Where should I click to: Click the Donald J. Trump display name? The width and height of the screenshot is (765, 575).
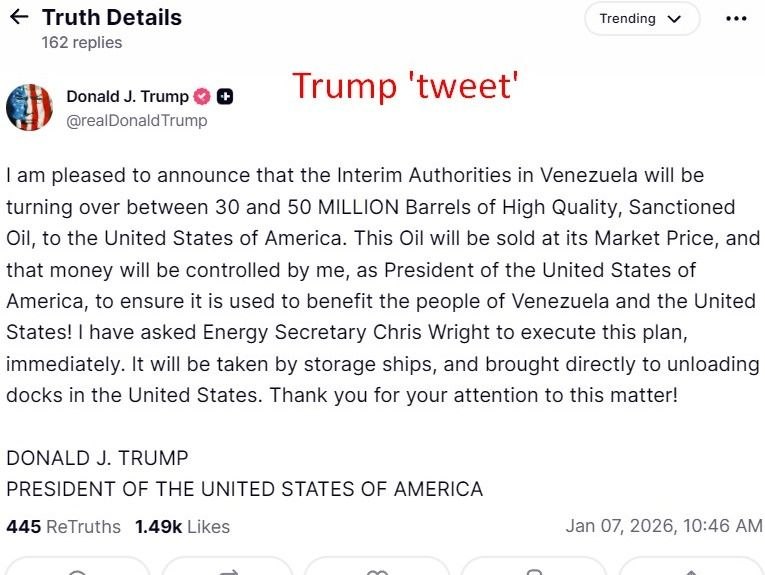click(x=127, y=97)
